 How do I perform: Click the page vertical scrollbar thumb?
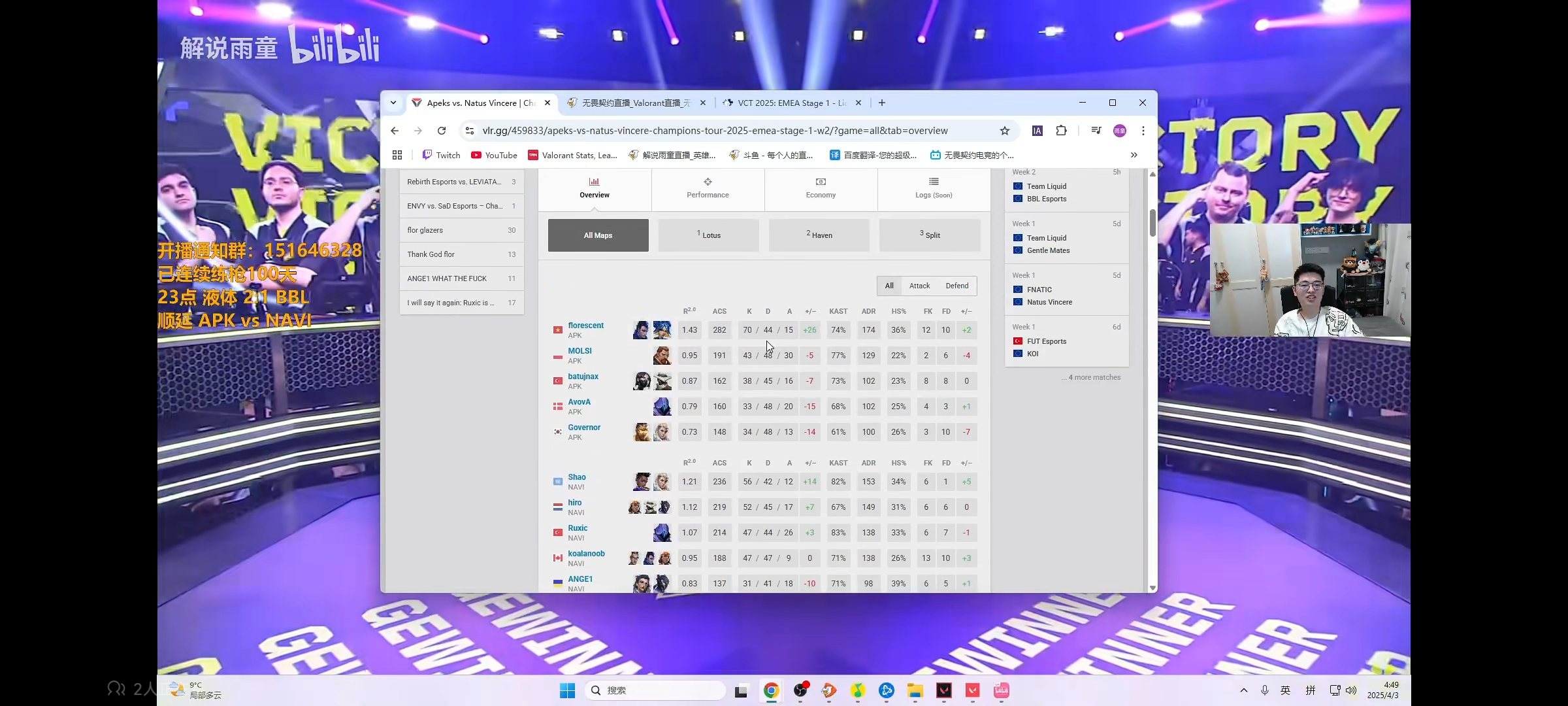coord(1152,223)
